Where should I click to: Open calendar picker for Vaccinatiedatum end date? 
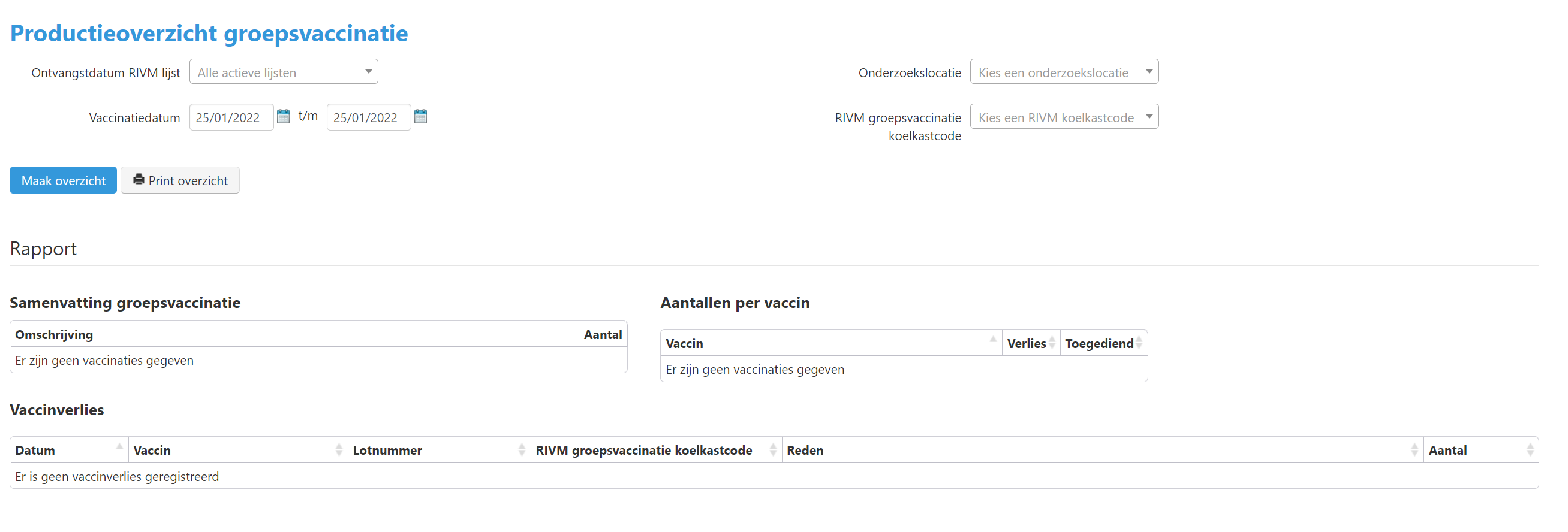tap(420, 117)
